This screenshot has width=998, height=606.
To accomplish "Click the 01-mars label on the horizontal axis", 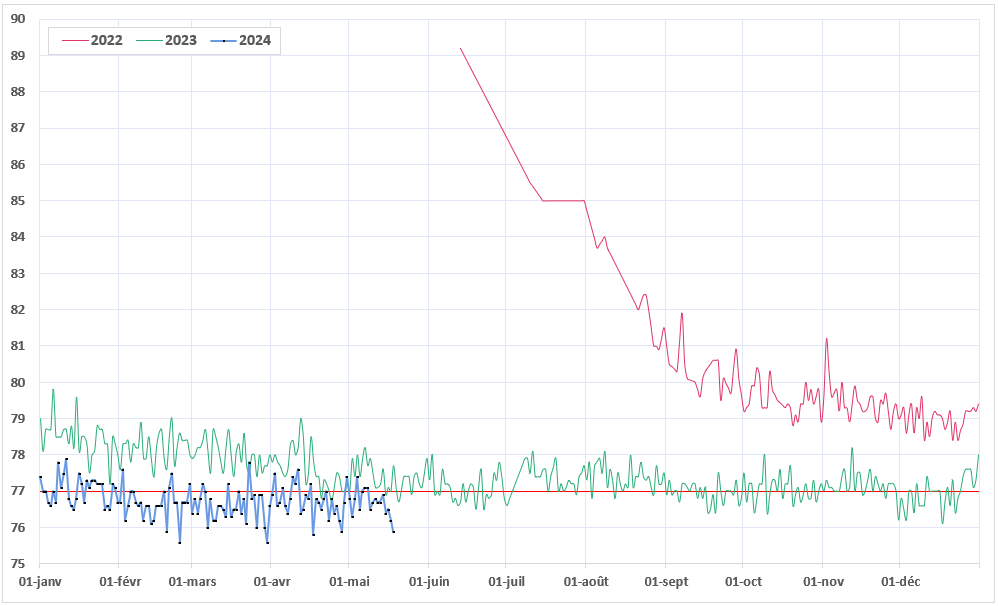I will point(192,581).
